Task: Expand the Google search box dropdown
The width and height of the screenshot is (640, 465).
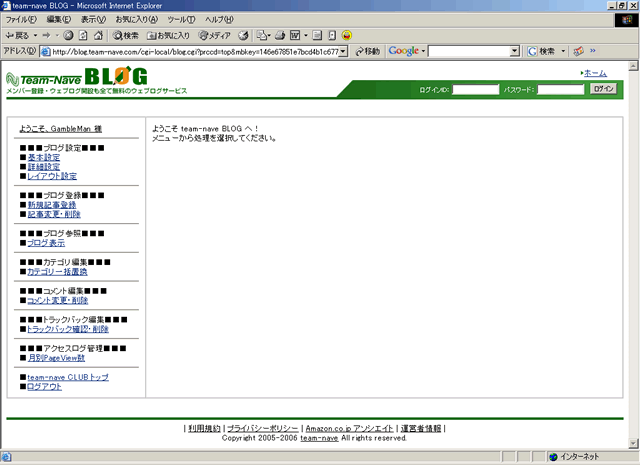Action: (x=515, y=51)
